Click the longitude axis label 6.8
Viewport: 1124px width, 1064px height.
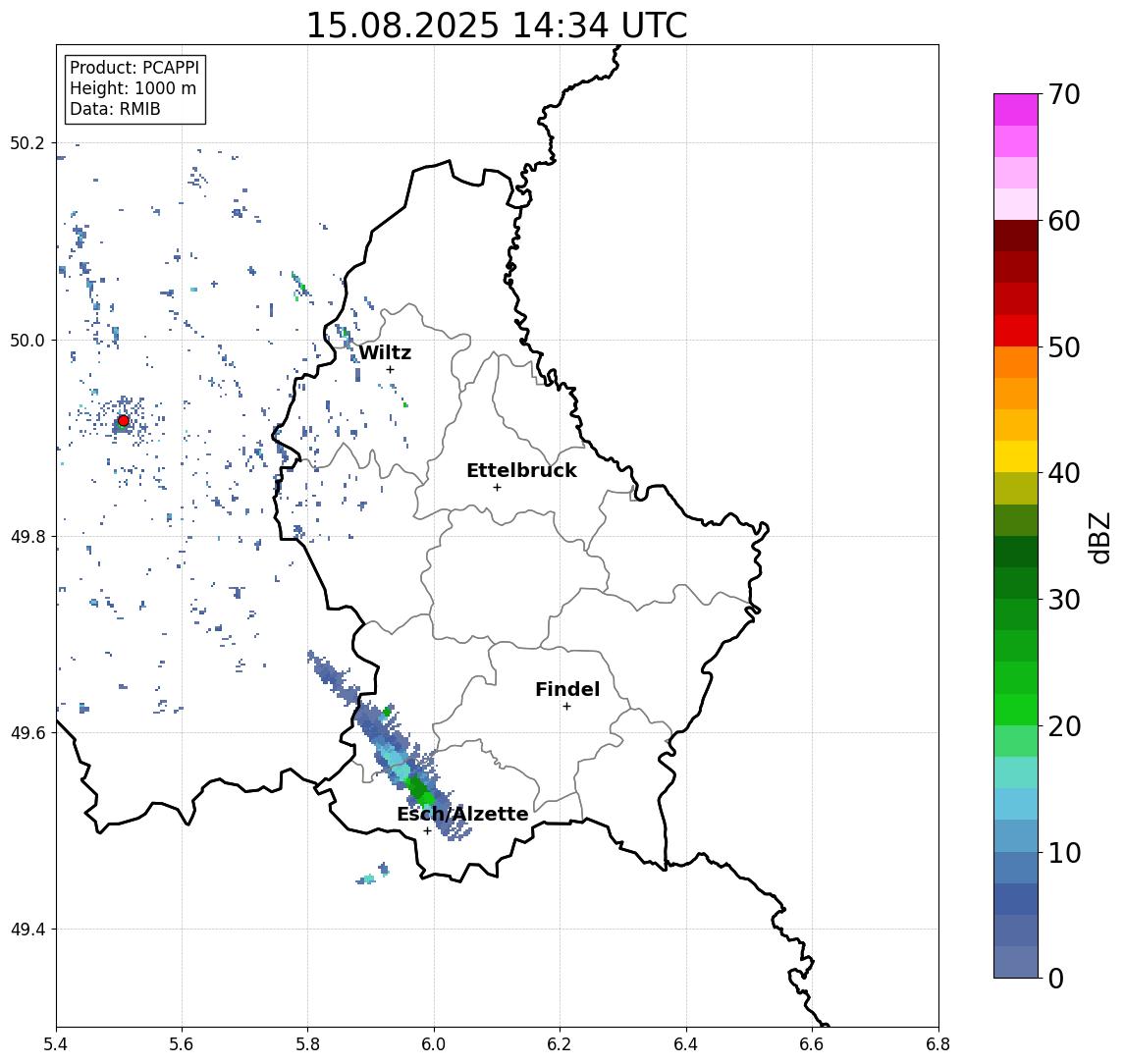coord(937,1044)
